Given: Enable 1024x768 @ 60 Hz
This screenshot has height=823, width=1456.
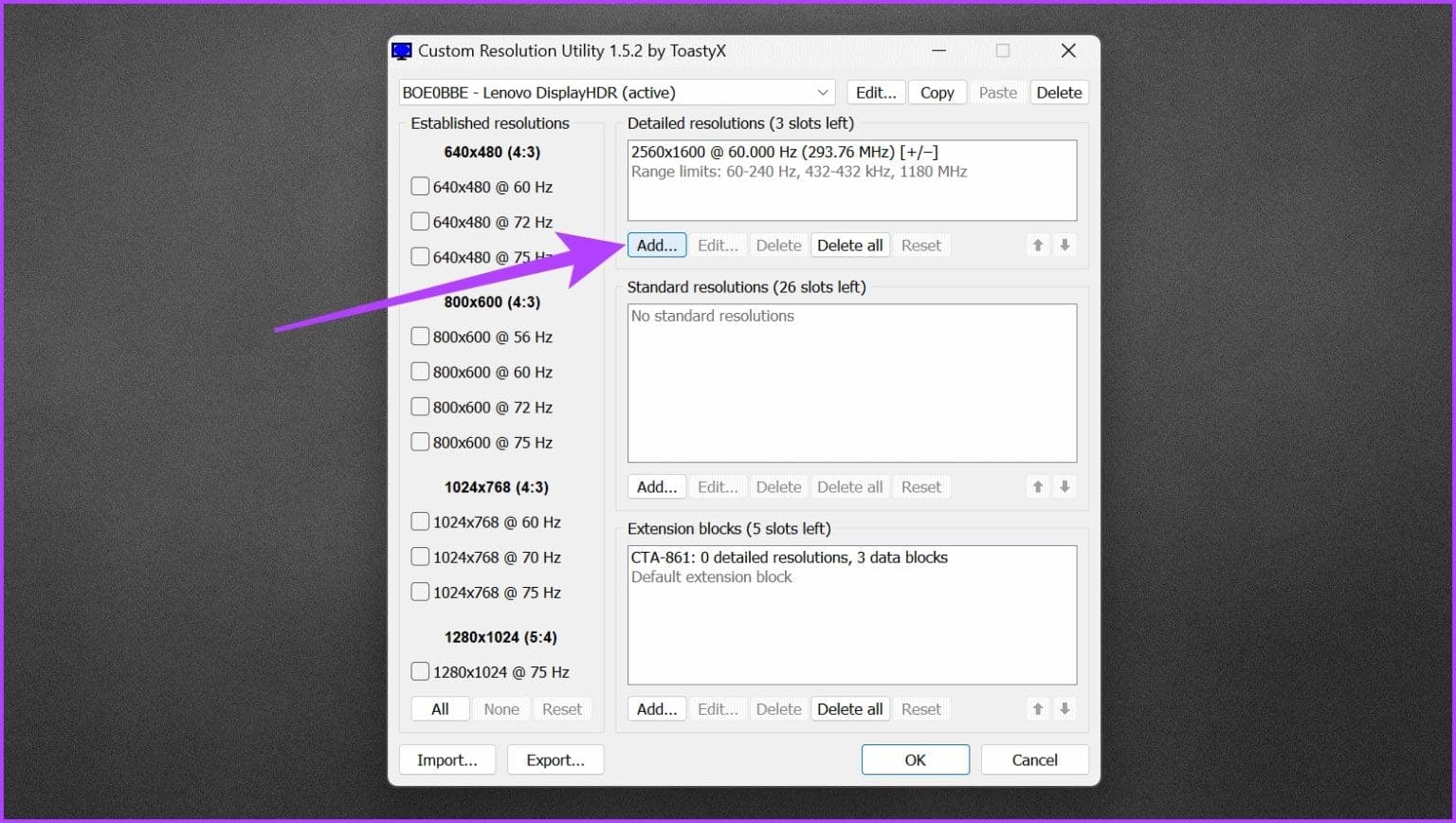Looking at the screenshot, I should [420, 522].
